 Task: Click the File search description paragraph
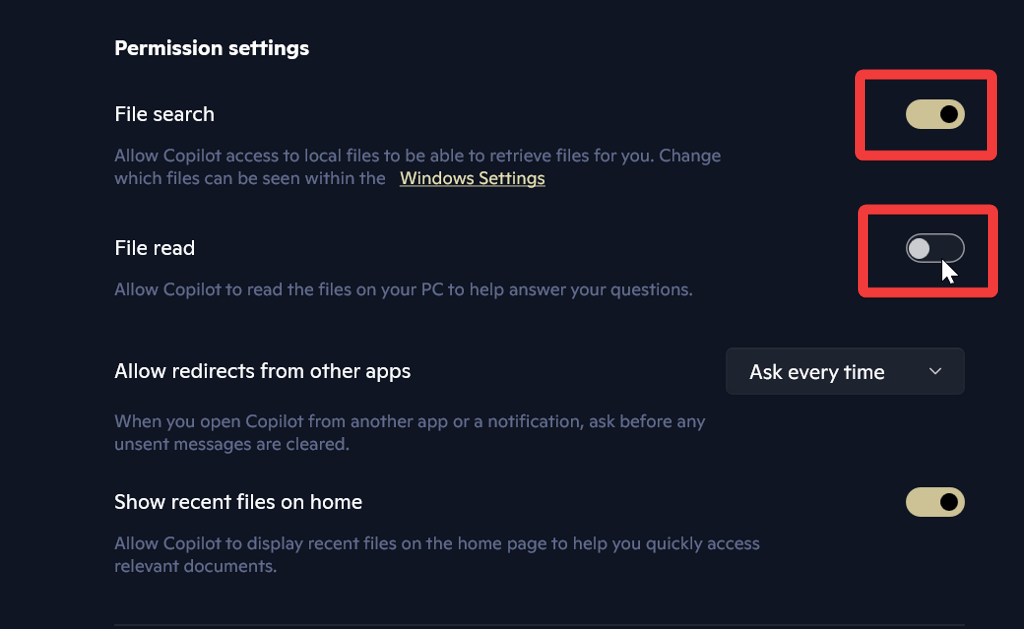click(417, 157)
